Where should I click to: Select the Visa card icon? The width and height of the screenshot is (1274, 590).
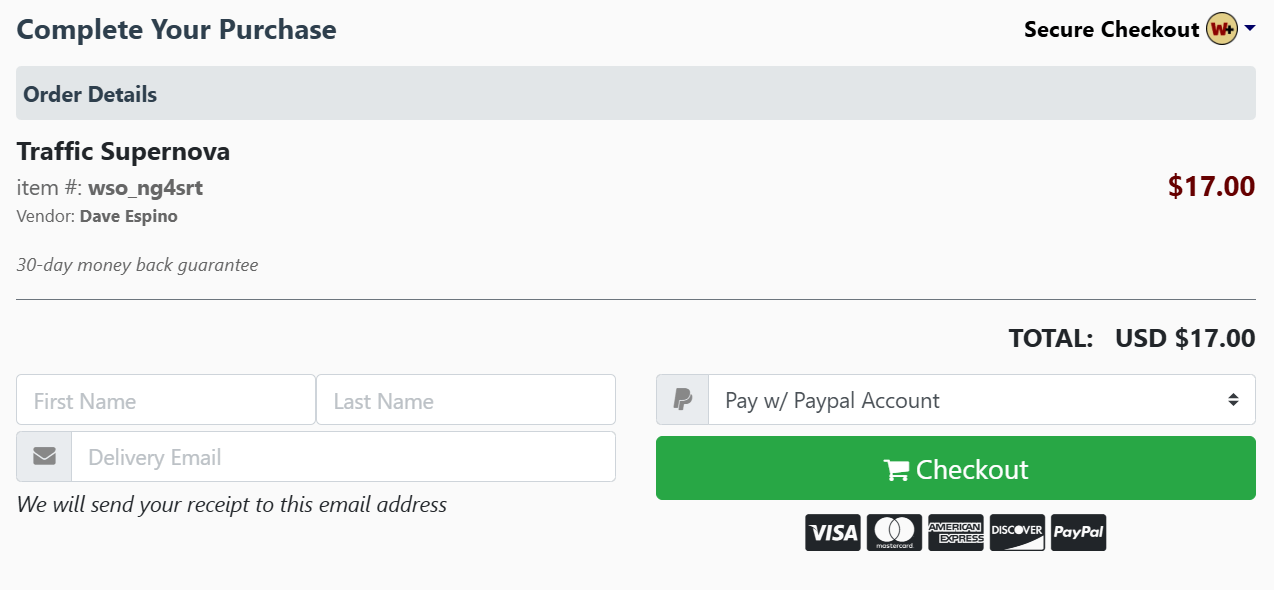coord(832,532)
